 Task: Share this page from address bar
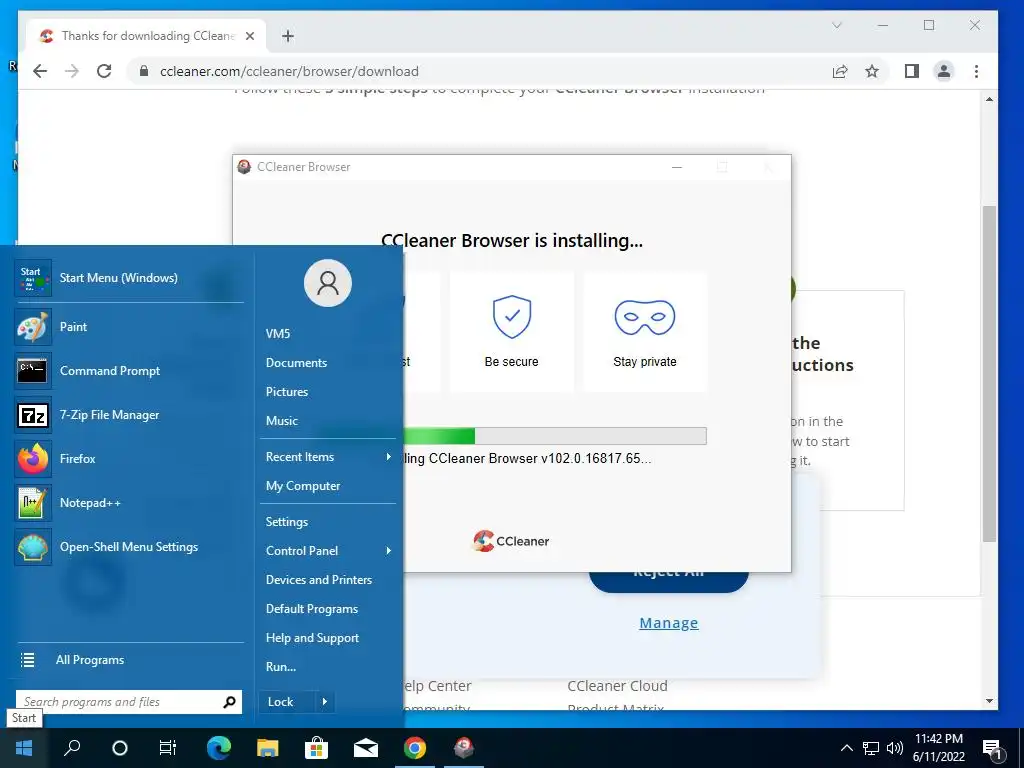(x=840, y=71)
